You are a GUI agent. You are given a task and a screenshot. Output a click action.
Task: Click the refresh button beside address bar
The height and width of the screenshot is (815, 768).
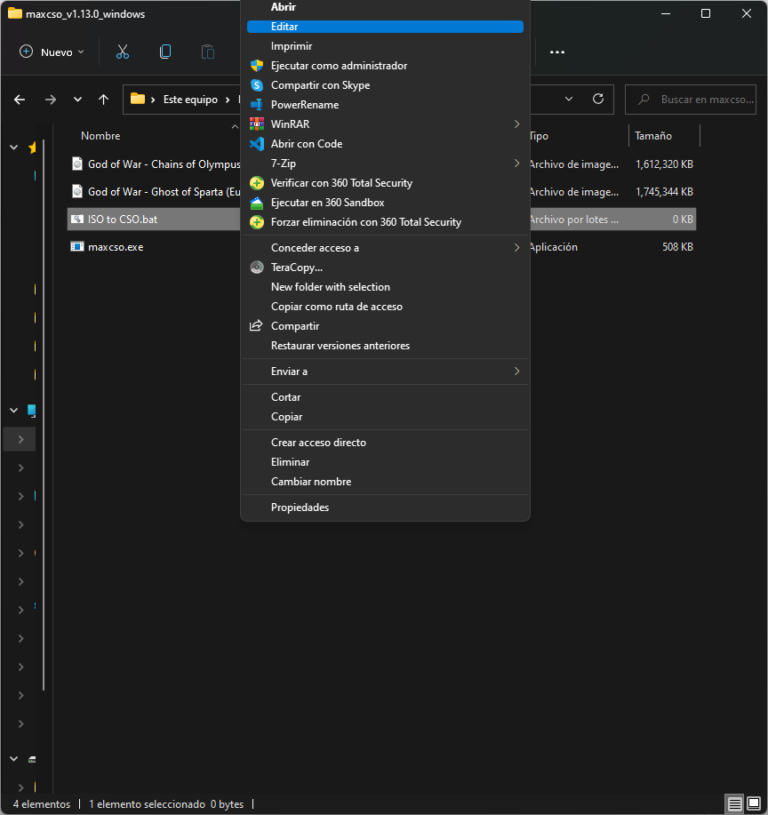tap(598, 100)
